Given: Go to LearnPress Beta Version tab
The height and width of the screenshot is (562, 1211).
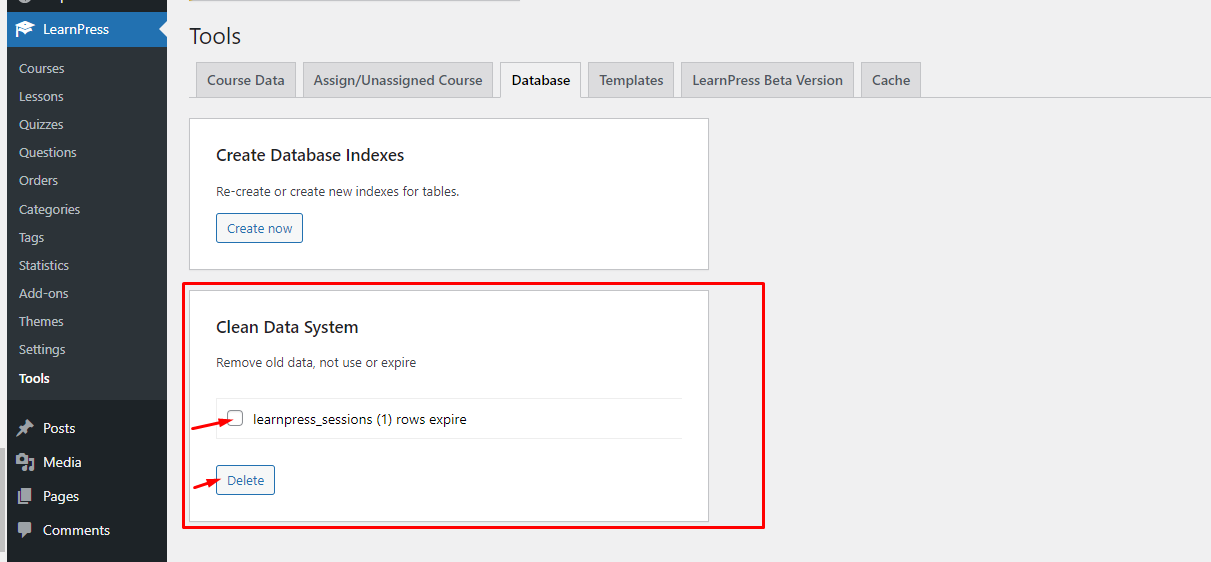Looking at the screenshot, I should [x=767, y=80].
